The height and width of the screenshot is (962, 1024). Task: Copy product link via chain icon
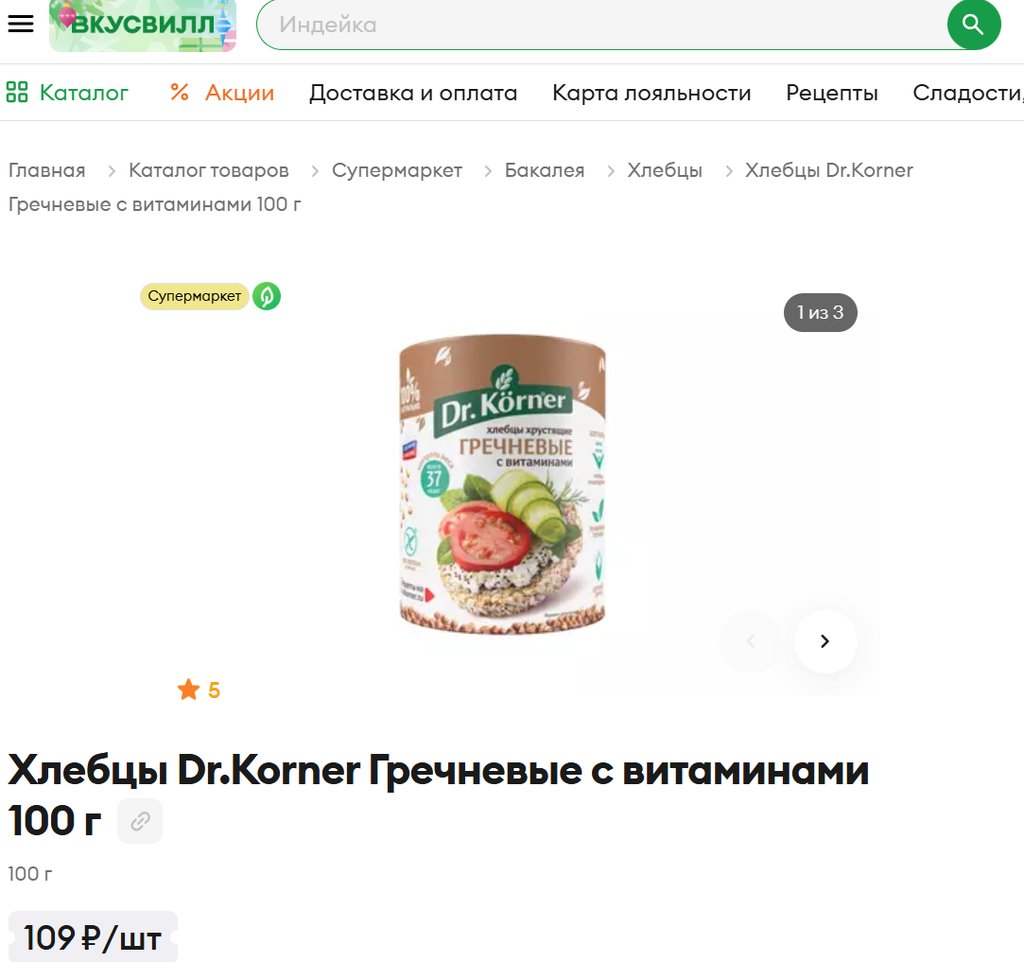pyautogui.click(x=140, y=821)
